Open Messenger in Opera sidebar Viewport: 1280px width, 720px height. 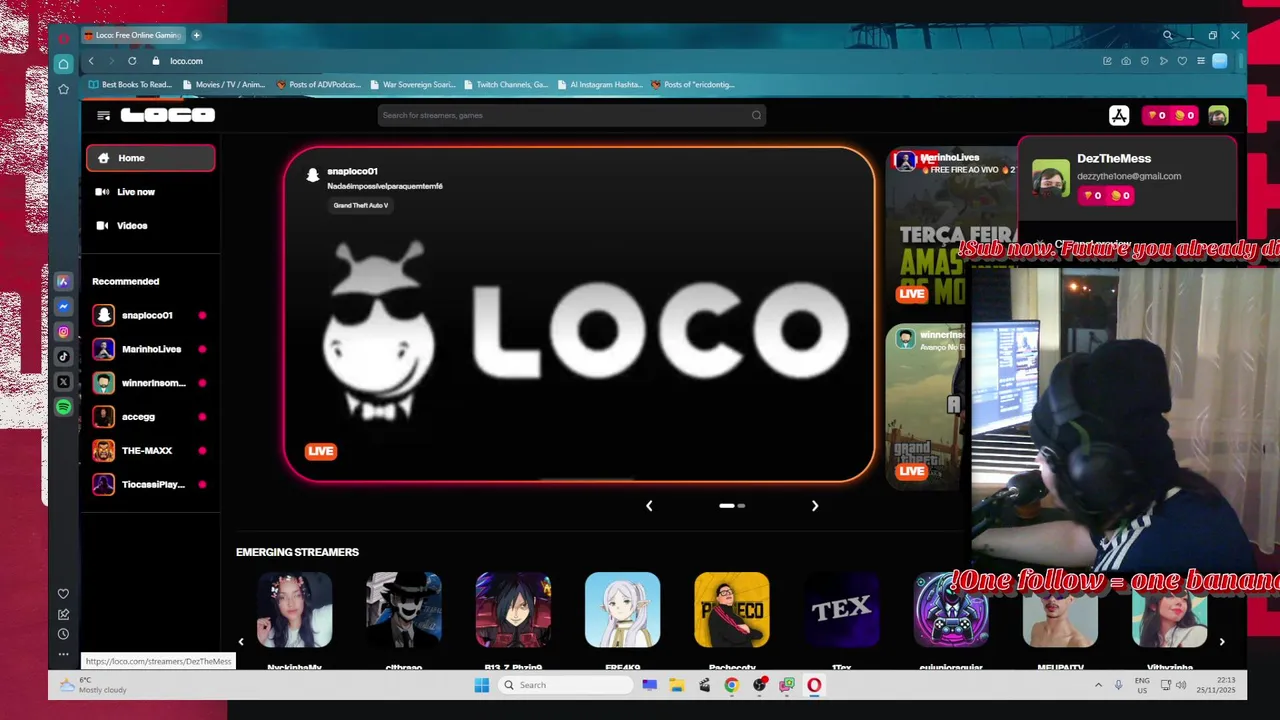[63, 307]
